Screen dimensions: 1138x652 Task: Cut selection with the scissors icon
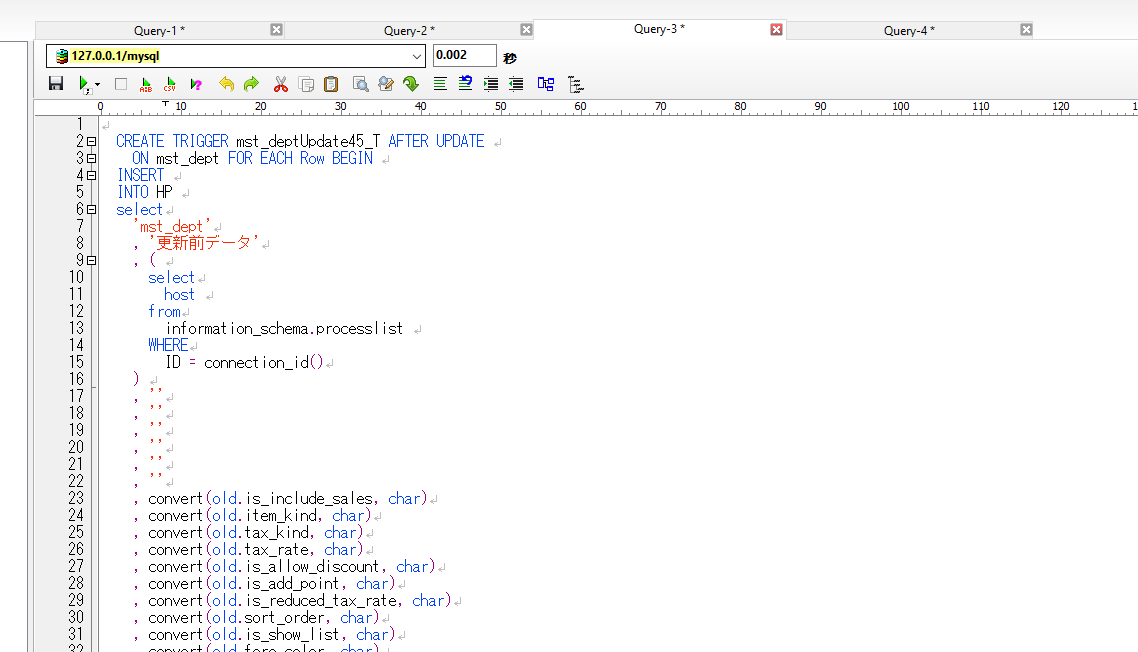click(281, 84)
